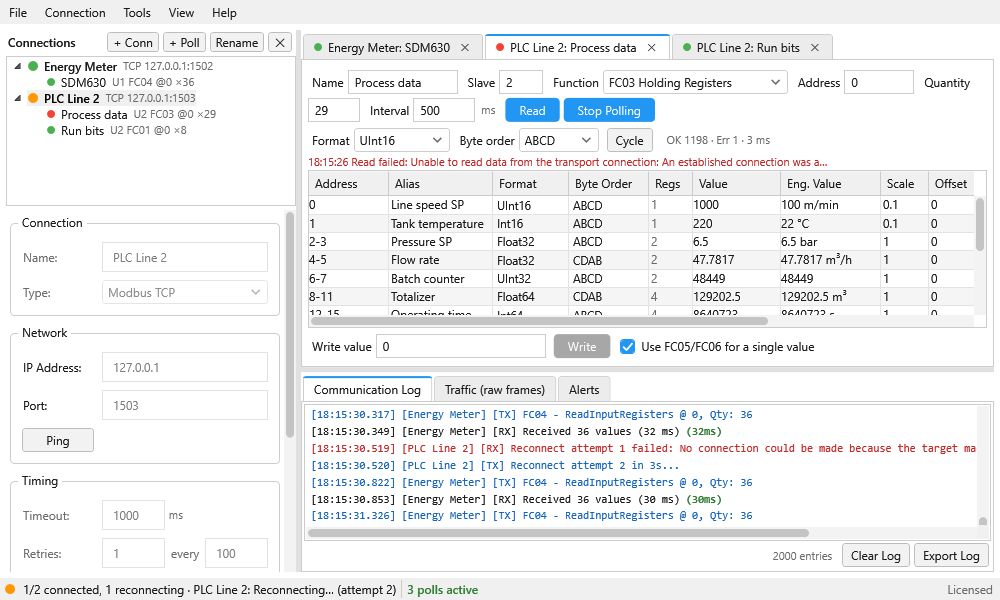This screenshot has height=600, width=1000.
Task: Click the green status dot of Energy Meter
Action: point(33,66)
